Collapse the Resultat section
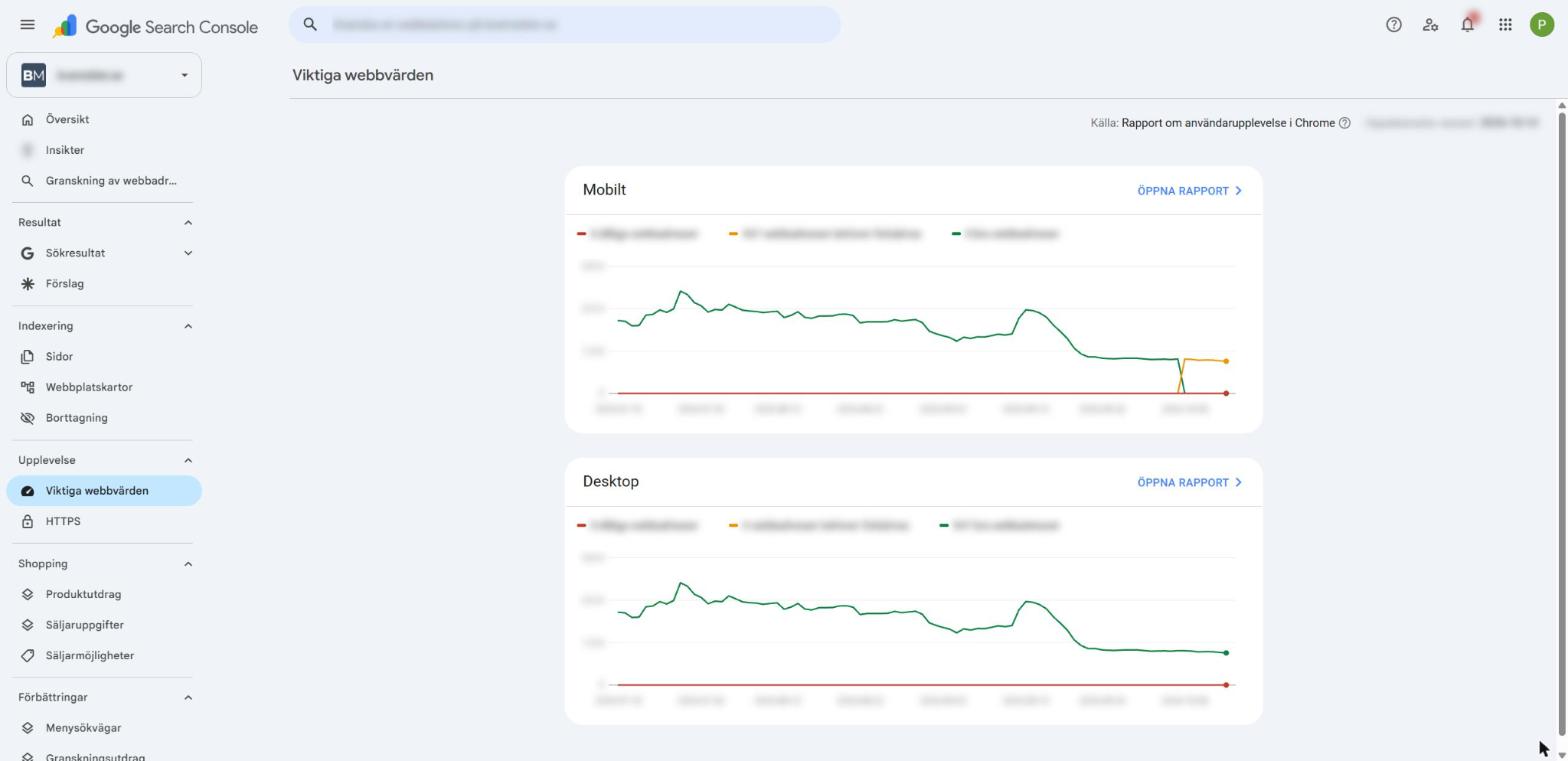Viewport: 1568px width, 761px height. coord(187,222)
